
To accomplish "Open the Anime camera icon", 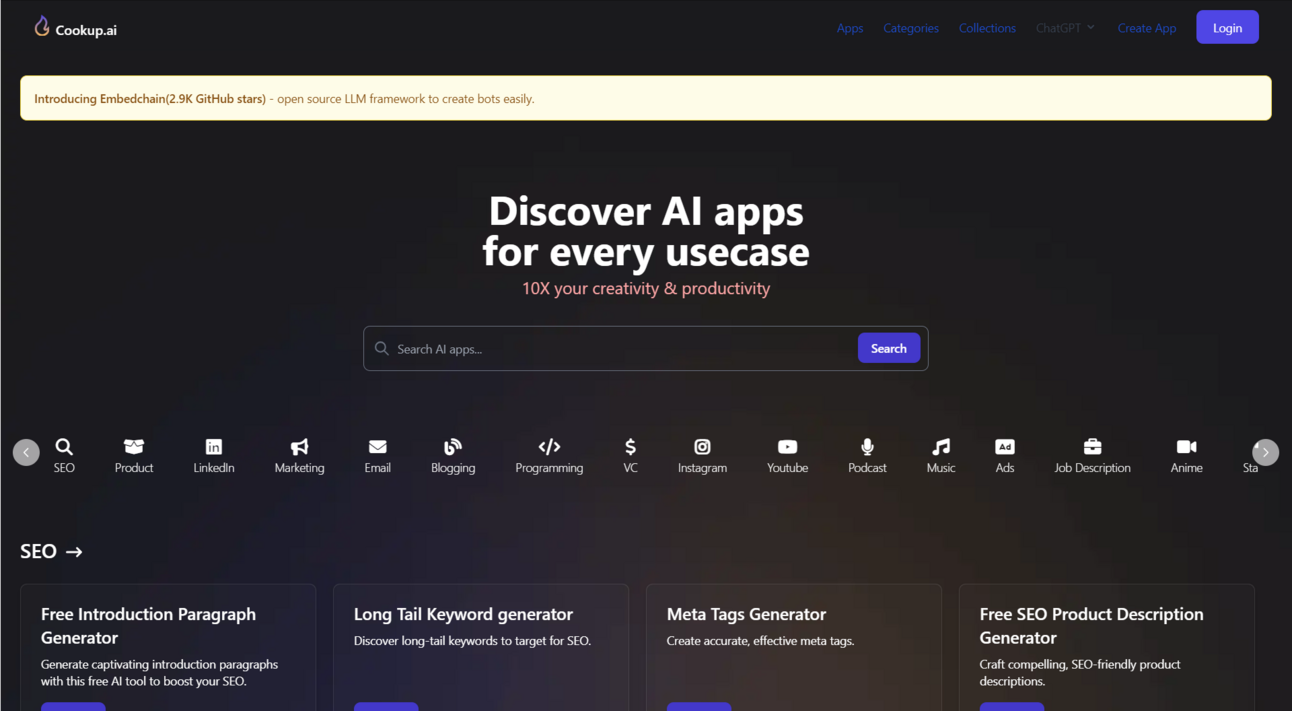I will tap(1186, 448).
